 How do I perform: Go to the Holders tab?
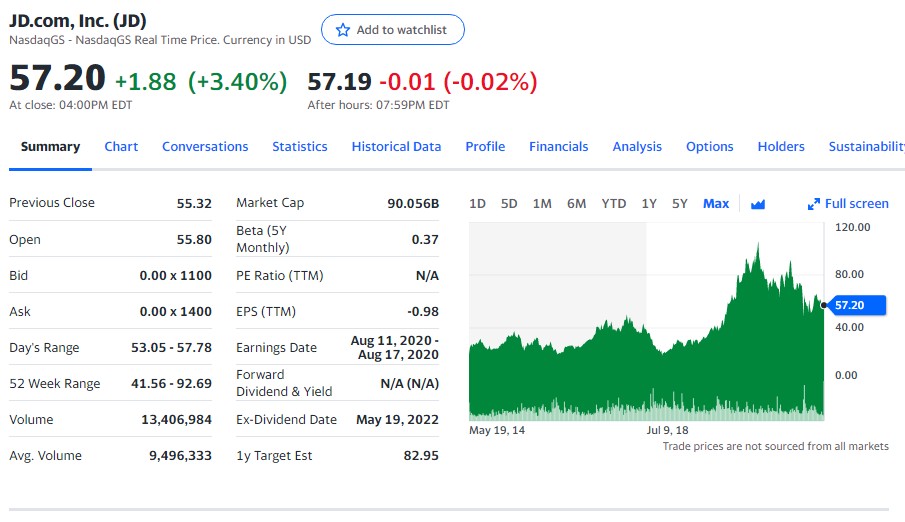781,147
